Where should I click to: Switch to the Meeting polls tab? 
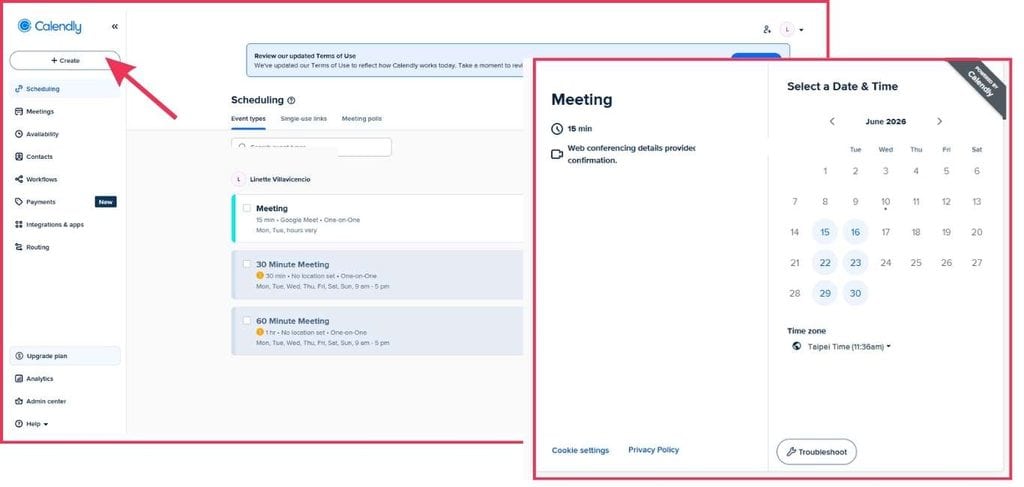(362, 119)
